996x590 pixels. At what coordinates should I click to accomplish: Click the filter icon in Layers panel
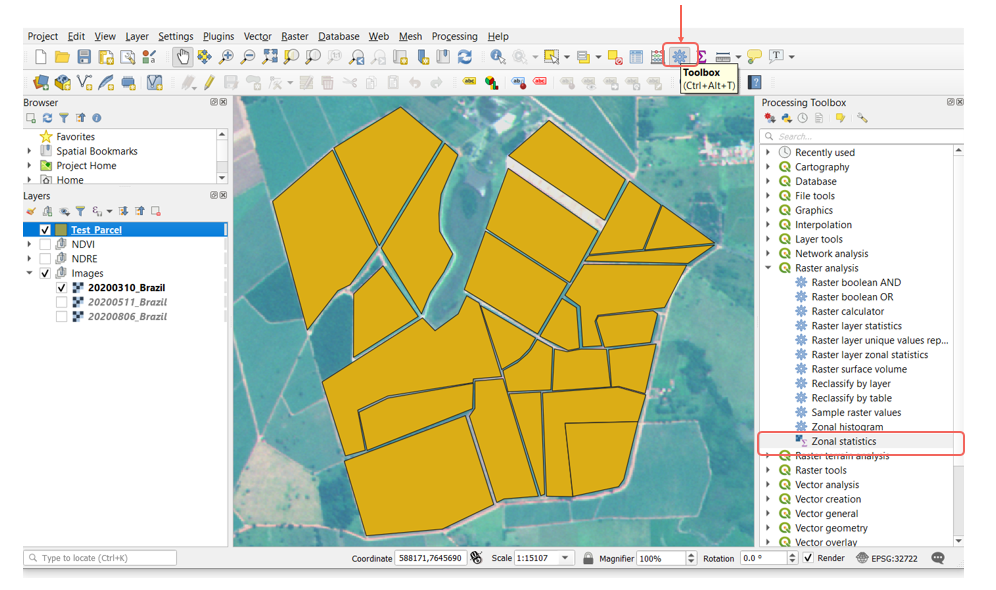coord(80,211)
